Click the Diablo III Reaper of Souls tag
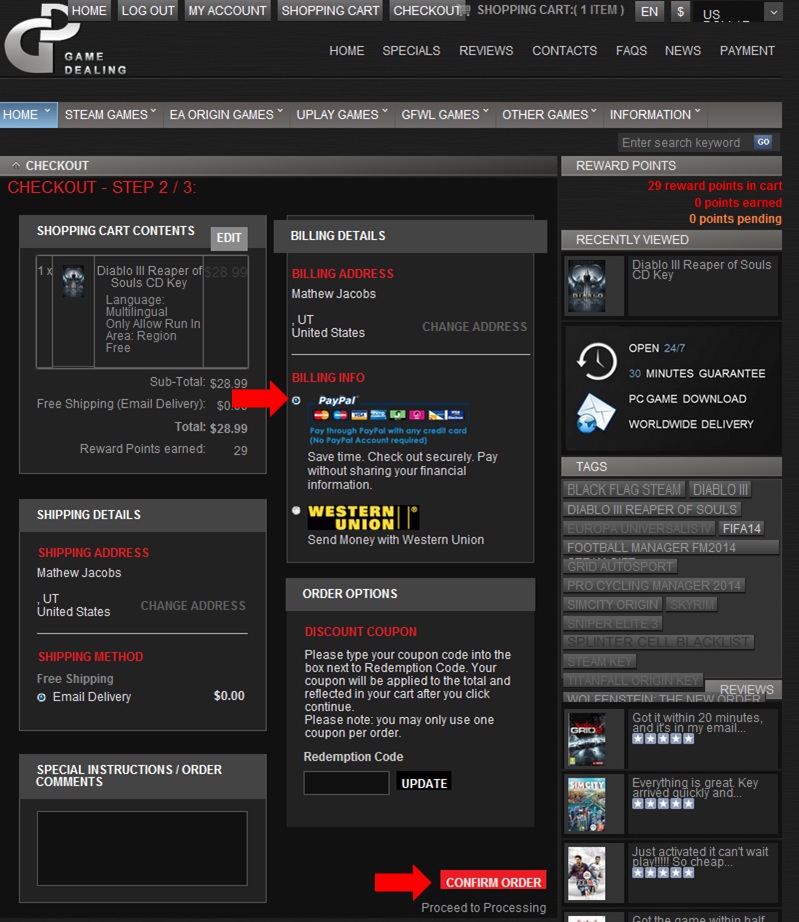 click(651, 509)
